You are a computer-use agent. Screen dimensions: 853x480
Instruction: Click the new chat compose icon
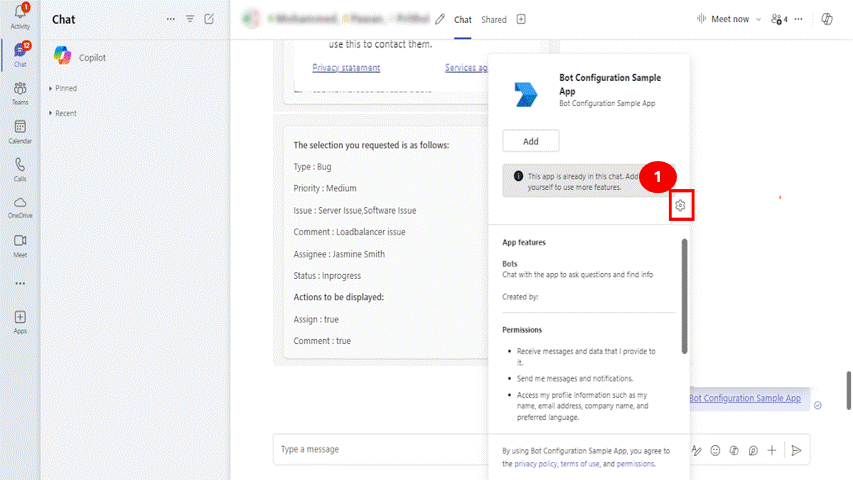pyautogui.click(x=209, y=19)
